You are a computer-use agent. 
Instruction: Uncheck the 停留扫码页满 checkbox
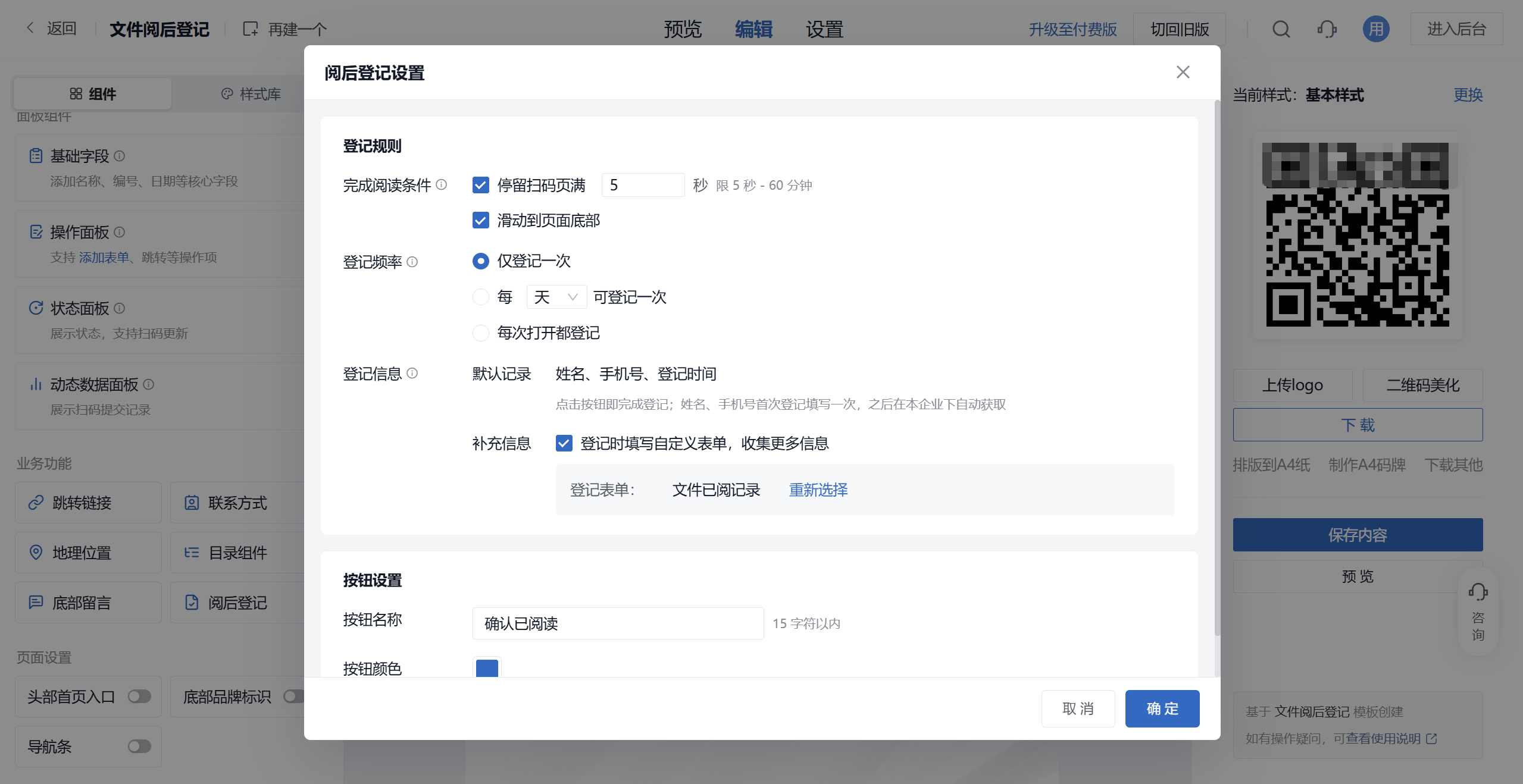[x=480, y=185]
